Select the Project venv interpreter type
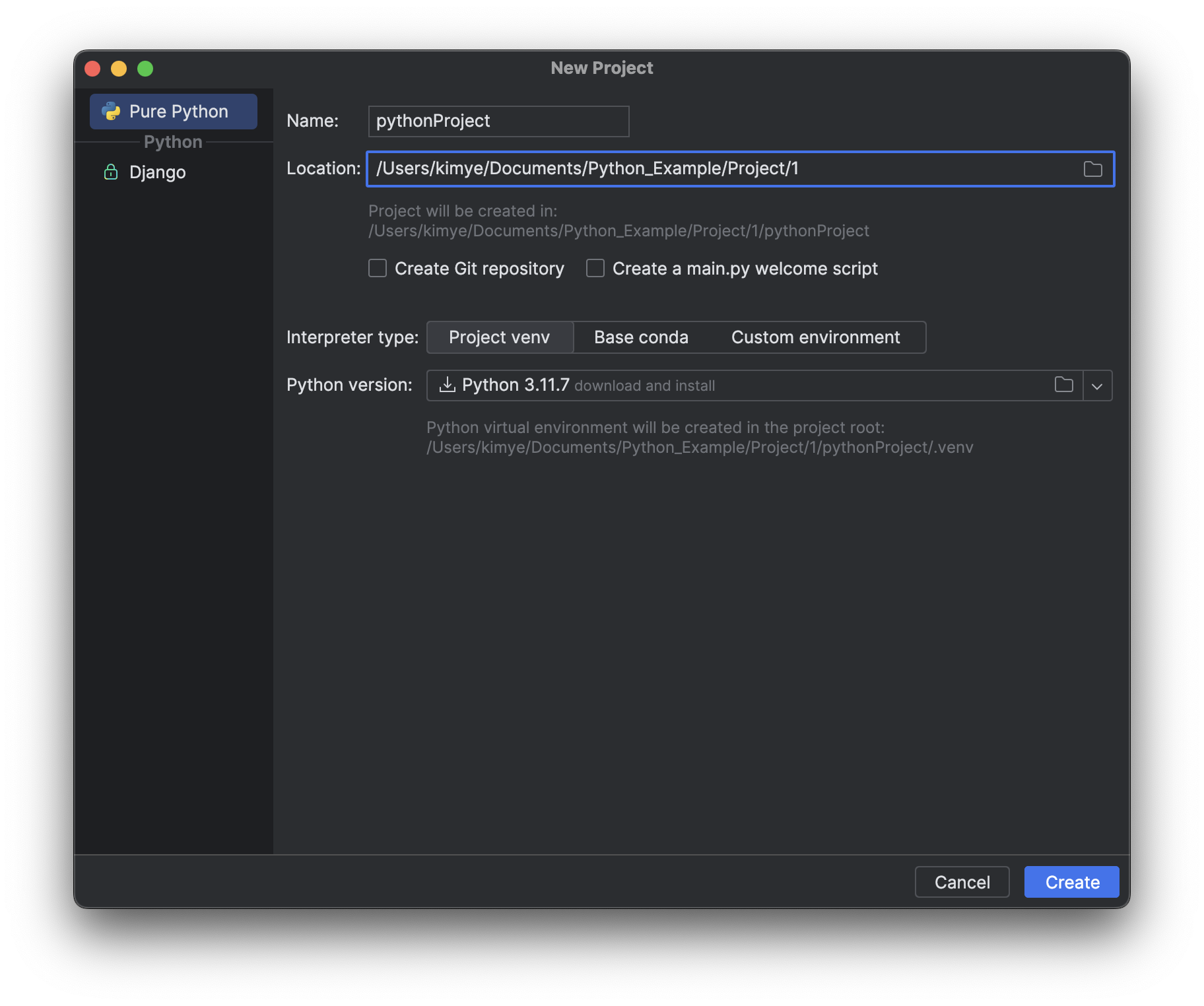 click(x=500, y=337)
